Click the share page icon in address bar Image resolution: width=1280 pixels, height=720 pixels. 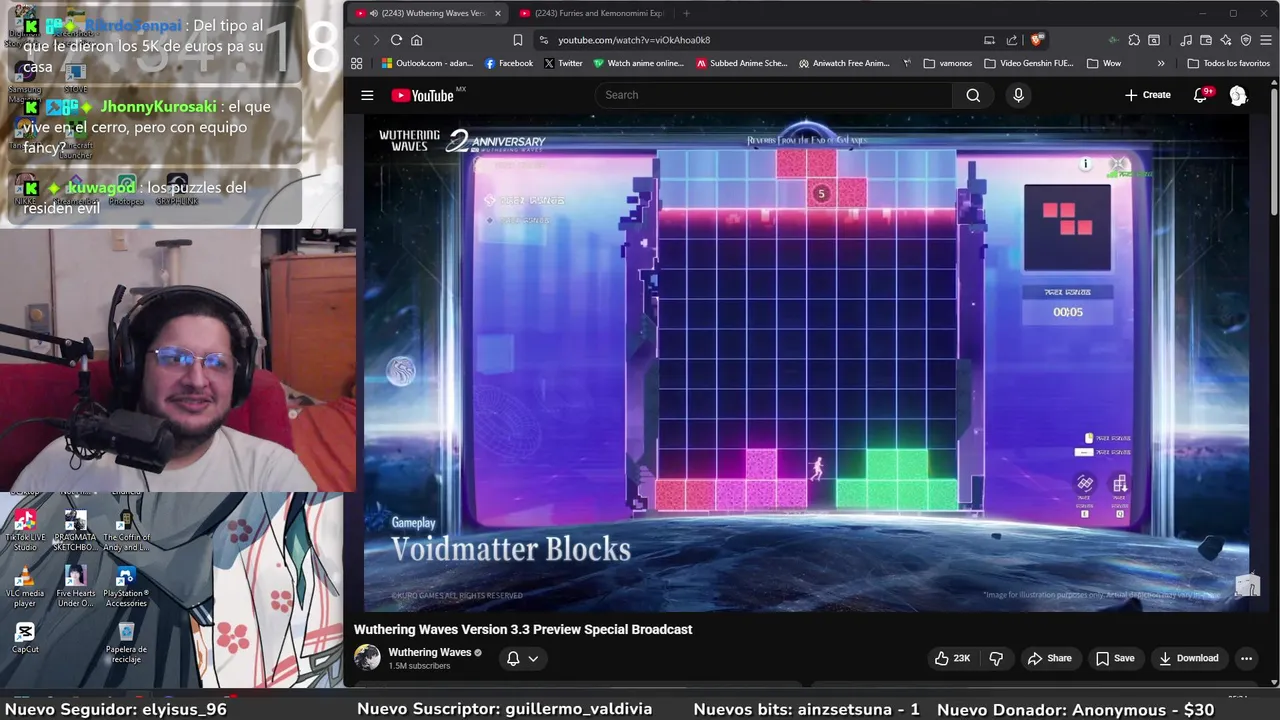click(1012, 40)
